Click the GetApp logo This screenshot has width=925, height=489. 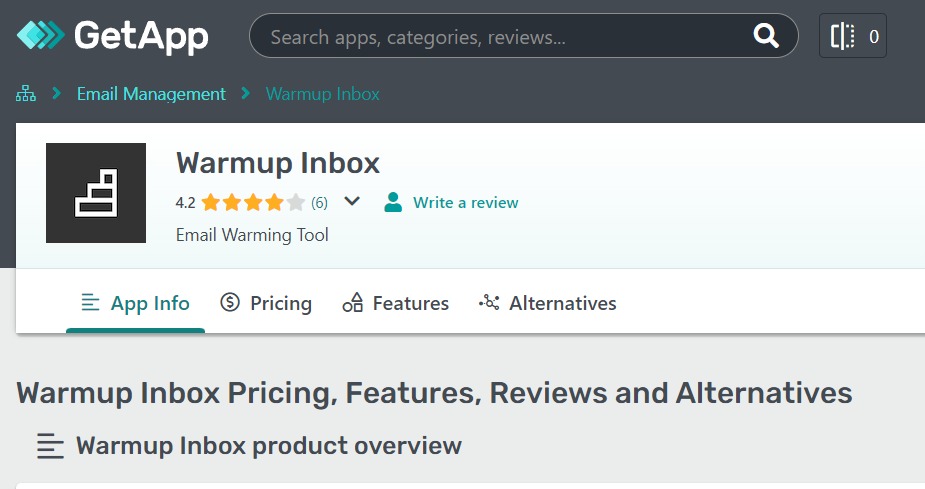(113, 36)
